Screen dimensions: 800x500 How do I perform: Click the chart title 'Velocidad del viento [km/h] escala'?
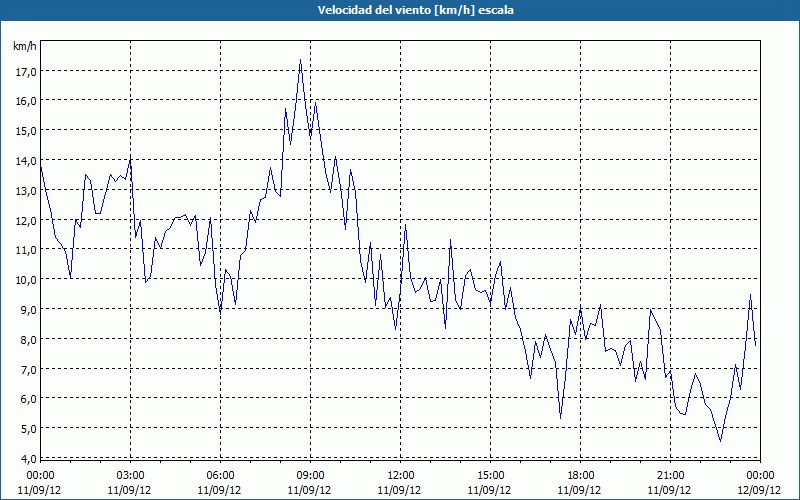coord(415,10)
